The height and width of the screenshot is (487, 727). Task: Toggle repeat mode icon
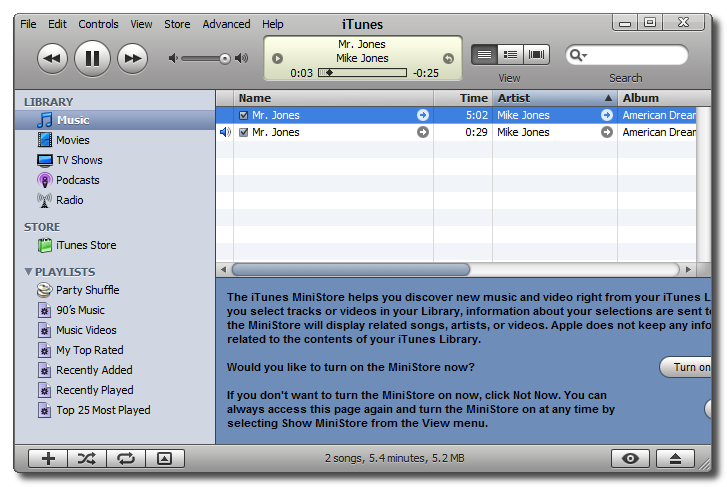(x=126, y=459)
